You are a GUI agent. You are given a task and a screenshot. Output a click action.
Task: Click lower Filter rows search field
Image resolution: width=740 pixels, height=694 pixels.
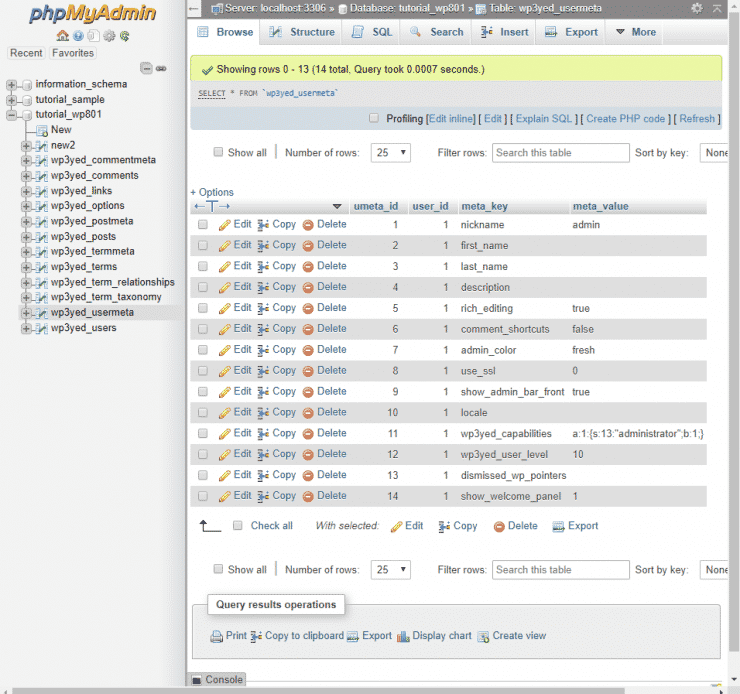tap(561, 570)
